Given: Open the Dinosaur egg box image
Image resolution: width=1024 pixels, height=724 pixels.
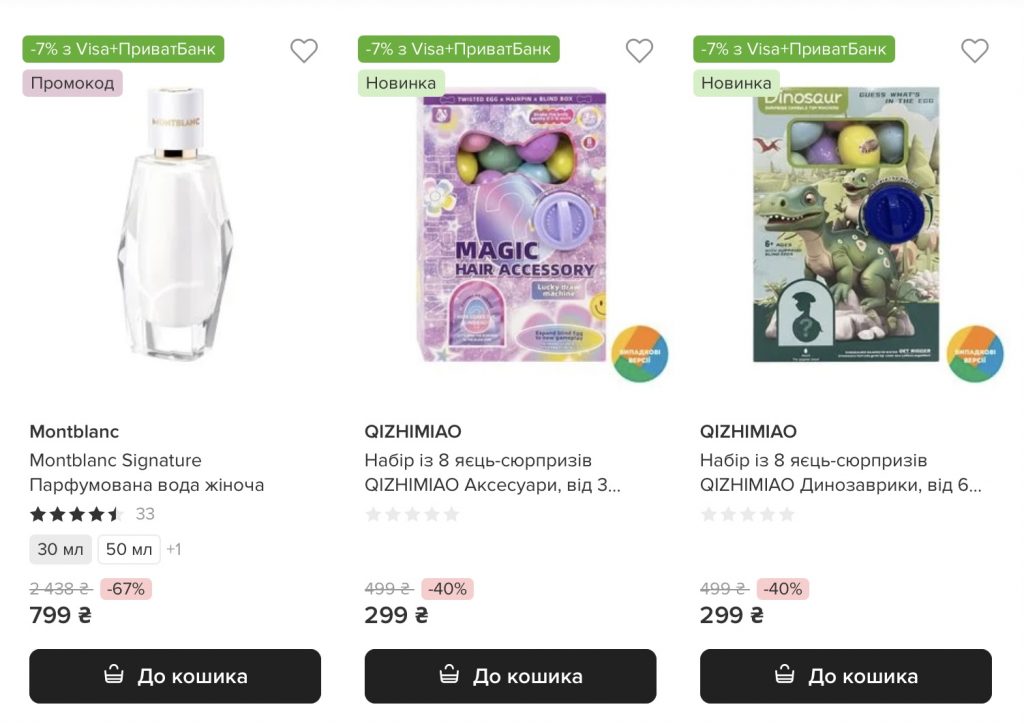Looking at the screenshot, I should pyautogui.click(x=845, y=225).
